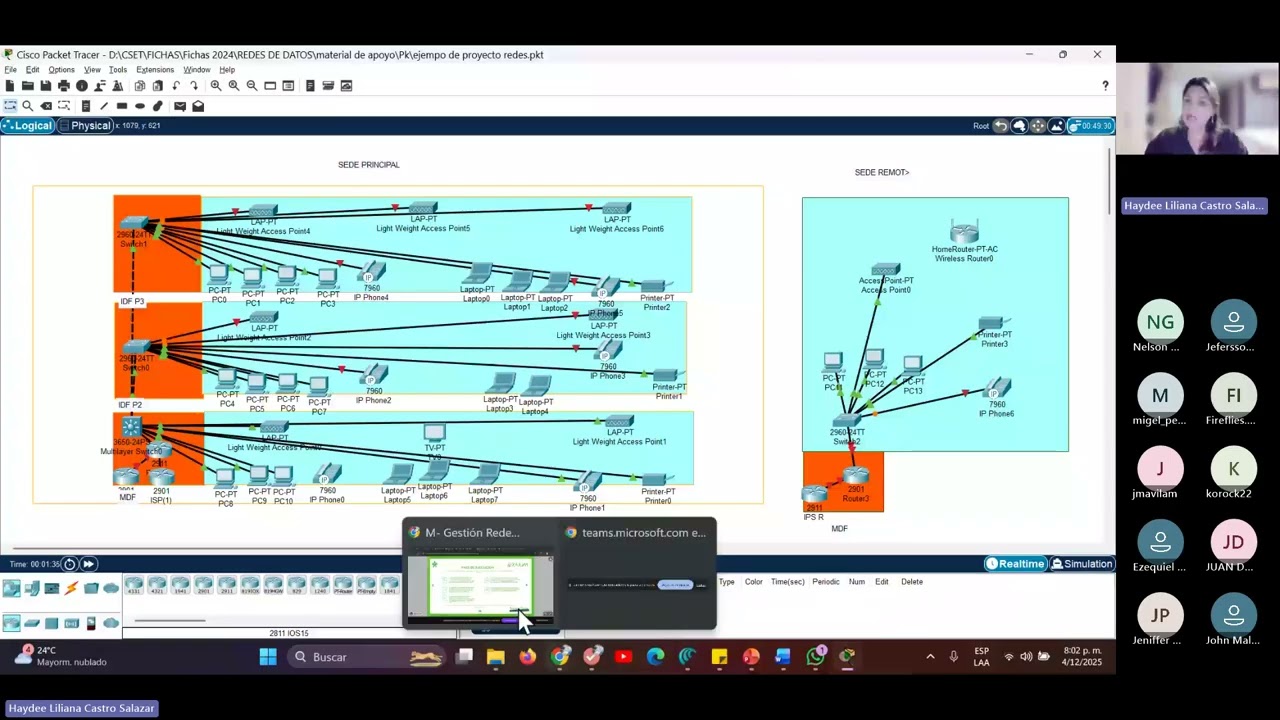Switch to Physical workspace view

(85, 126)
